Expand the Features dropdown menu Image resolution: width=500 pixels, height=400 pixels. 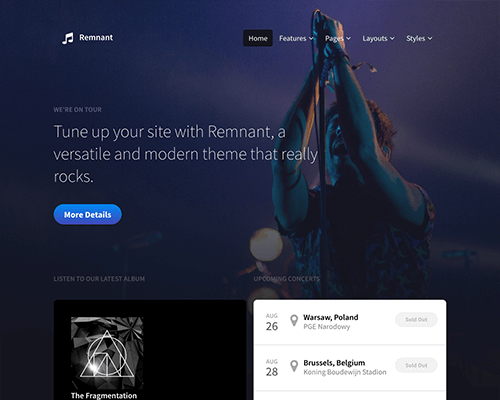(x=296, y=38)
